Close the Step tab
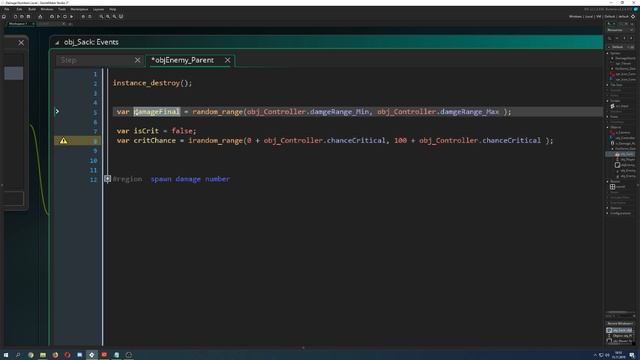The width and height of the screenshot is (640, 360). click(138, 60)
